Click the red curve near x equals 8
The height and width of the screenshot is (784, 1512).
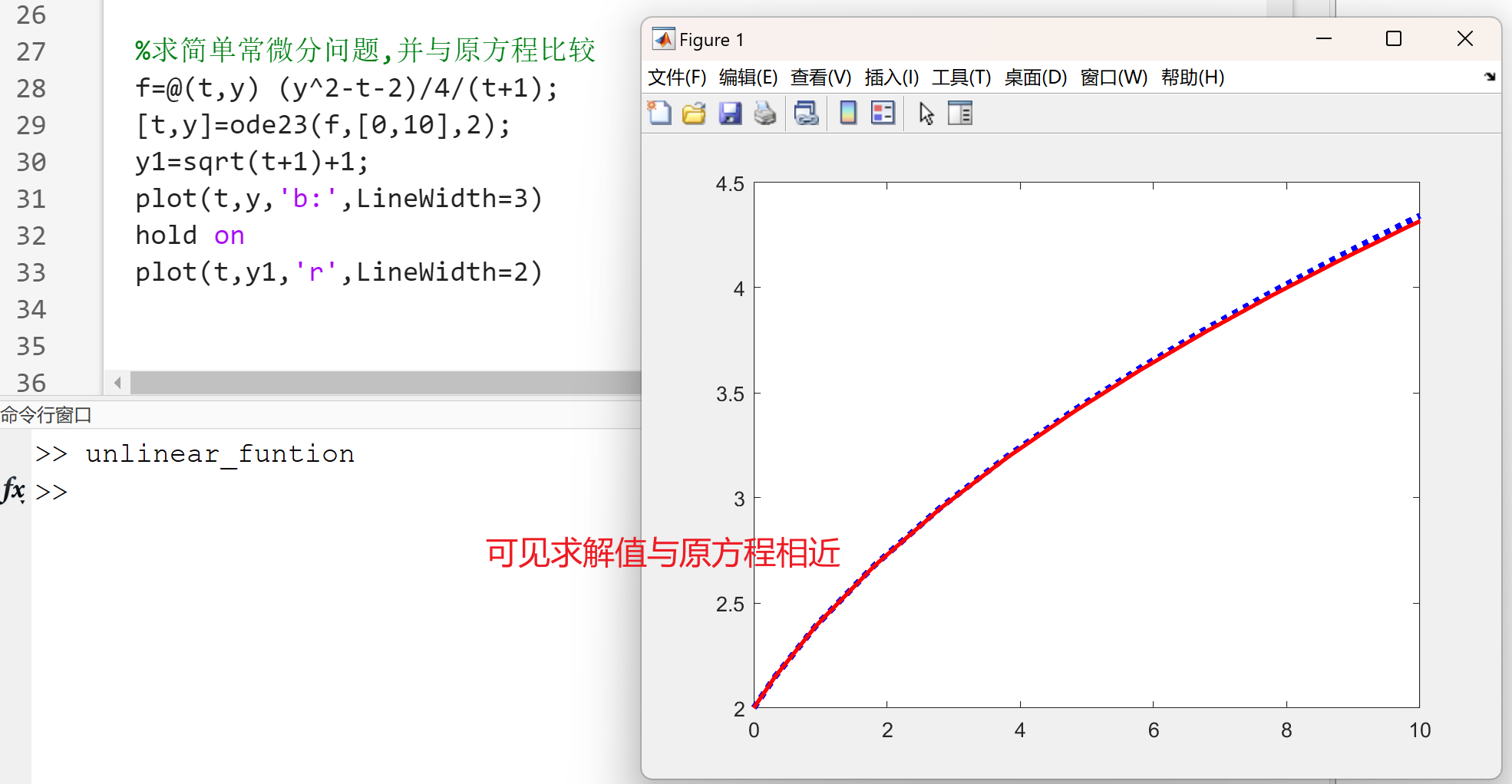(x=1286, y=286)
